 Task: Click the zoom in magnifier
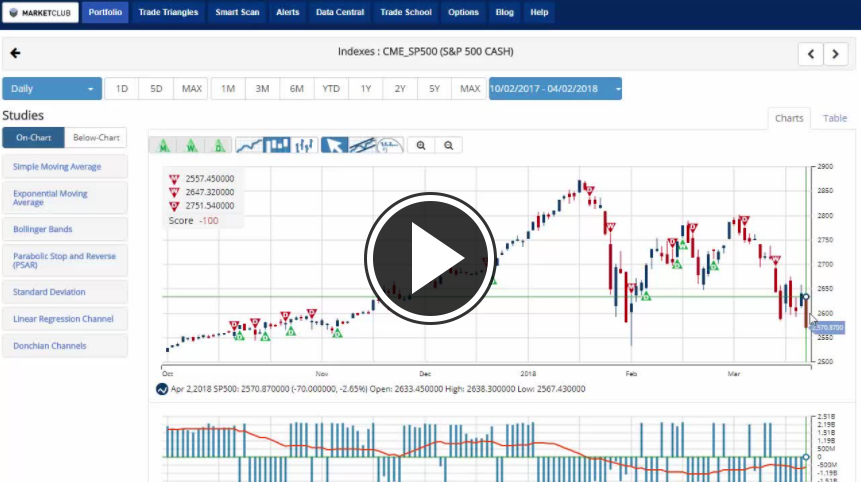coord(422,145)
